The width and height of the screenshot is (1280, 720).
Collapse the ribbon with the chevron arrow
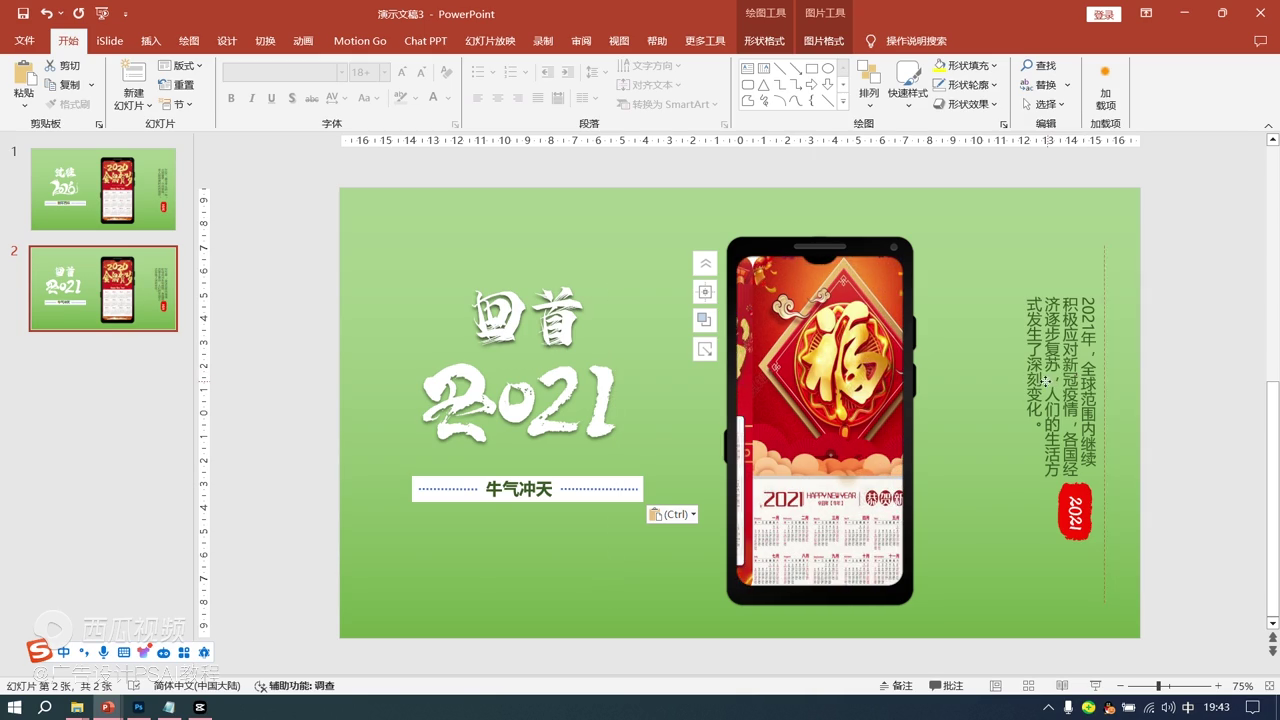(1269, 124)
